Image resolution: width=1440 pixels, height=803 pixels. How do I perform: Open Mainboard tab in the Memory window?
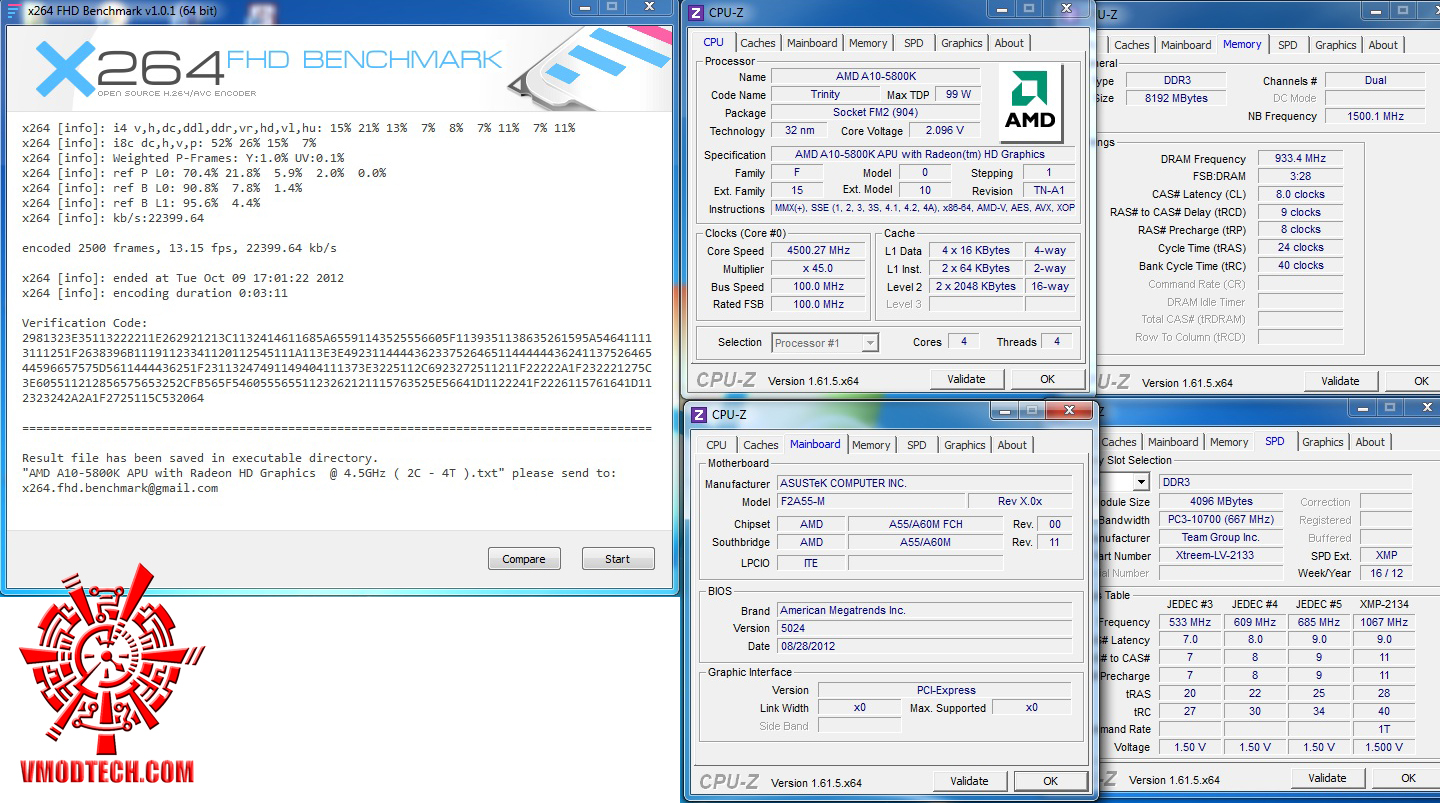[1186, 45]
